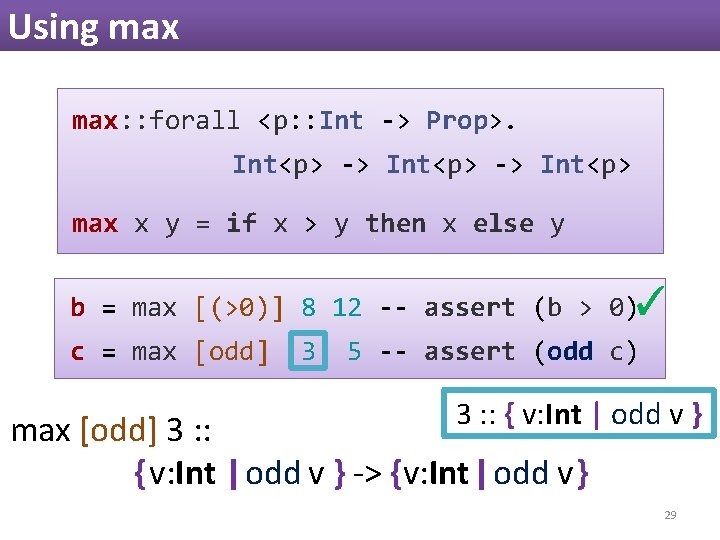Click the 'assert (odd c)' comment
Viewport: 720px width, 540px height.
point(530,352)
